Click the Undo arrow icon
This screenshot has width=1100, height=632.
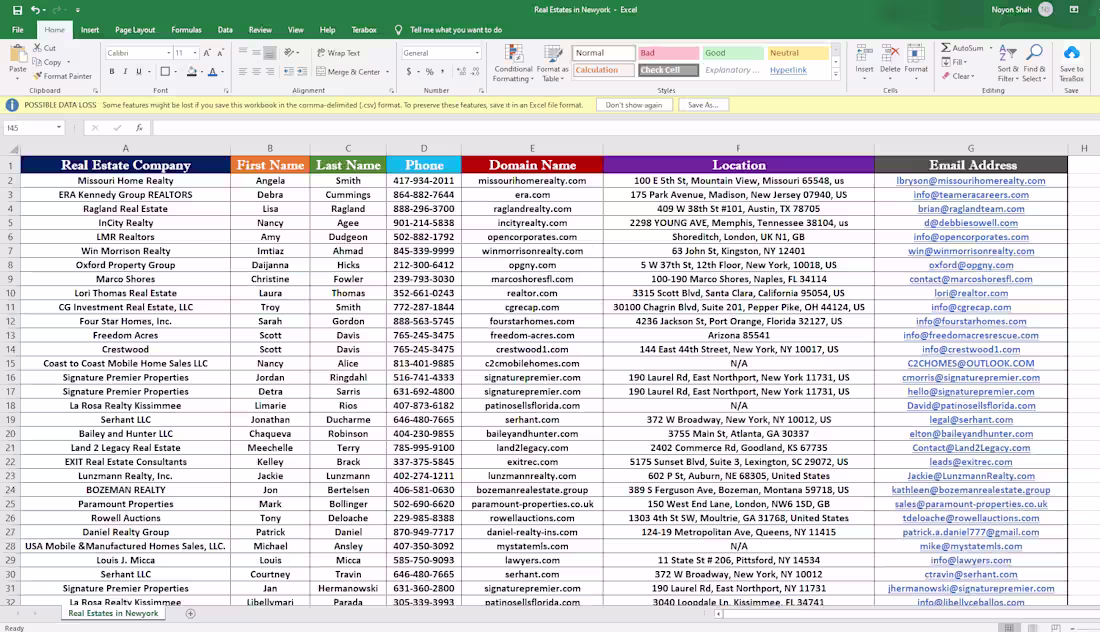tap(35, 10)
